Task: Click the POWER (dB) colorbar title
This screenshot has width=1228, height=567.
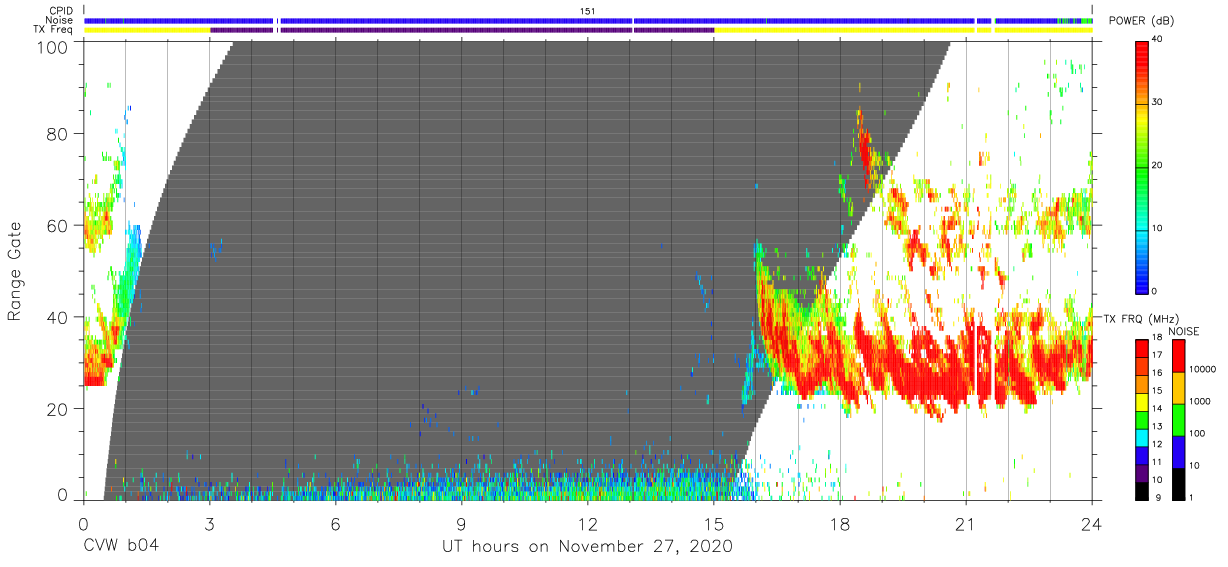Action: 1140,21
